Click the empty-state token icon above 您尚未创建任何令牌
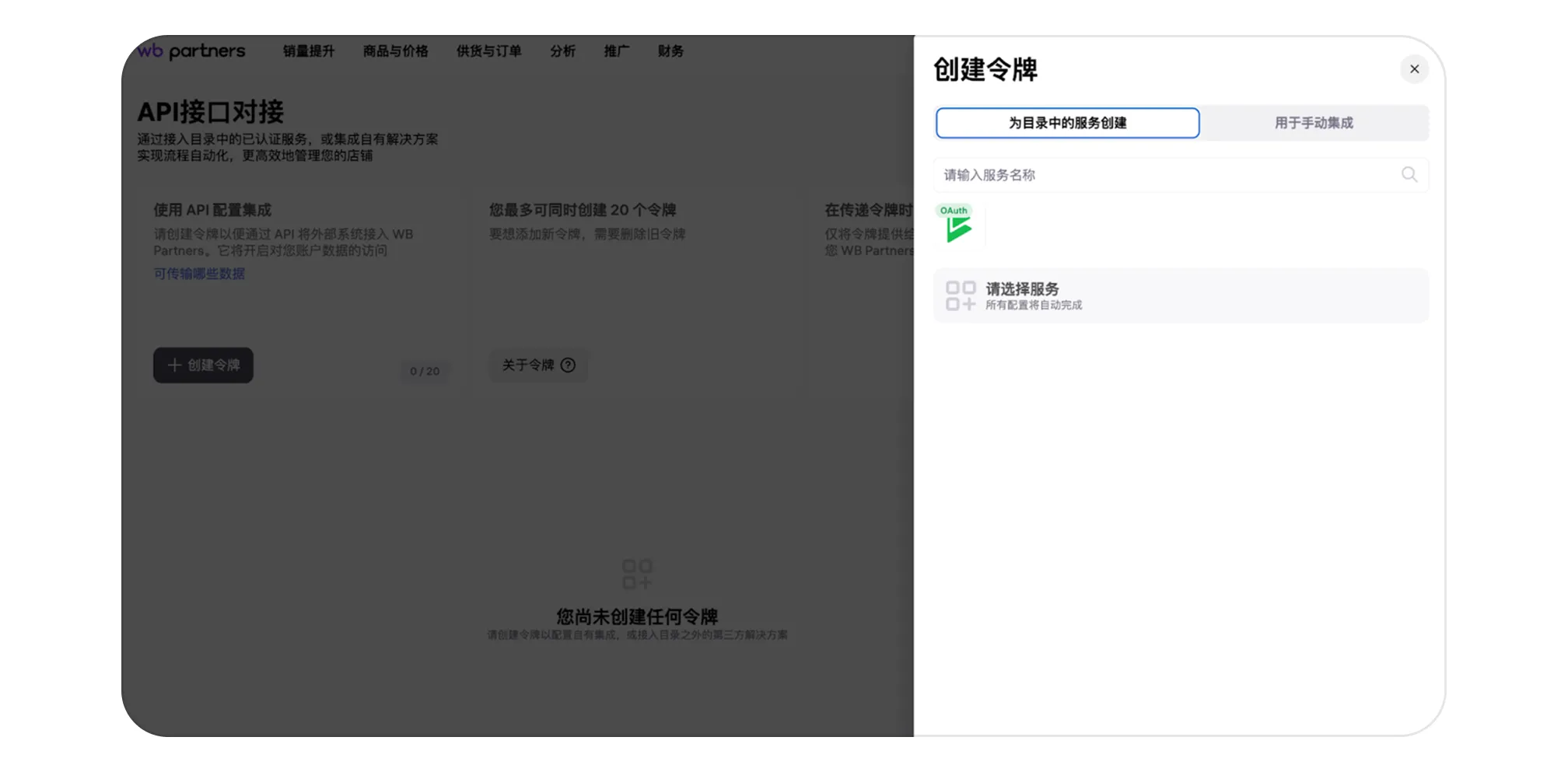The image size is (1568, 772). (x=636, y=575)
